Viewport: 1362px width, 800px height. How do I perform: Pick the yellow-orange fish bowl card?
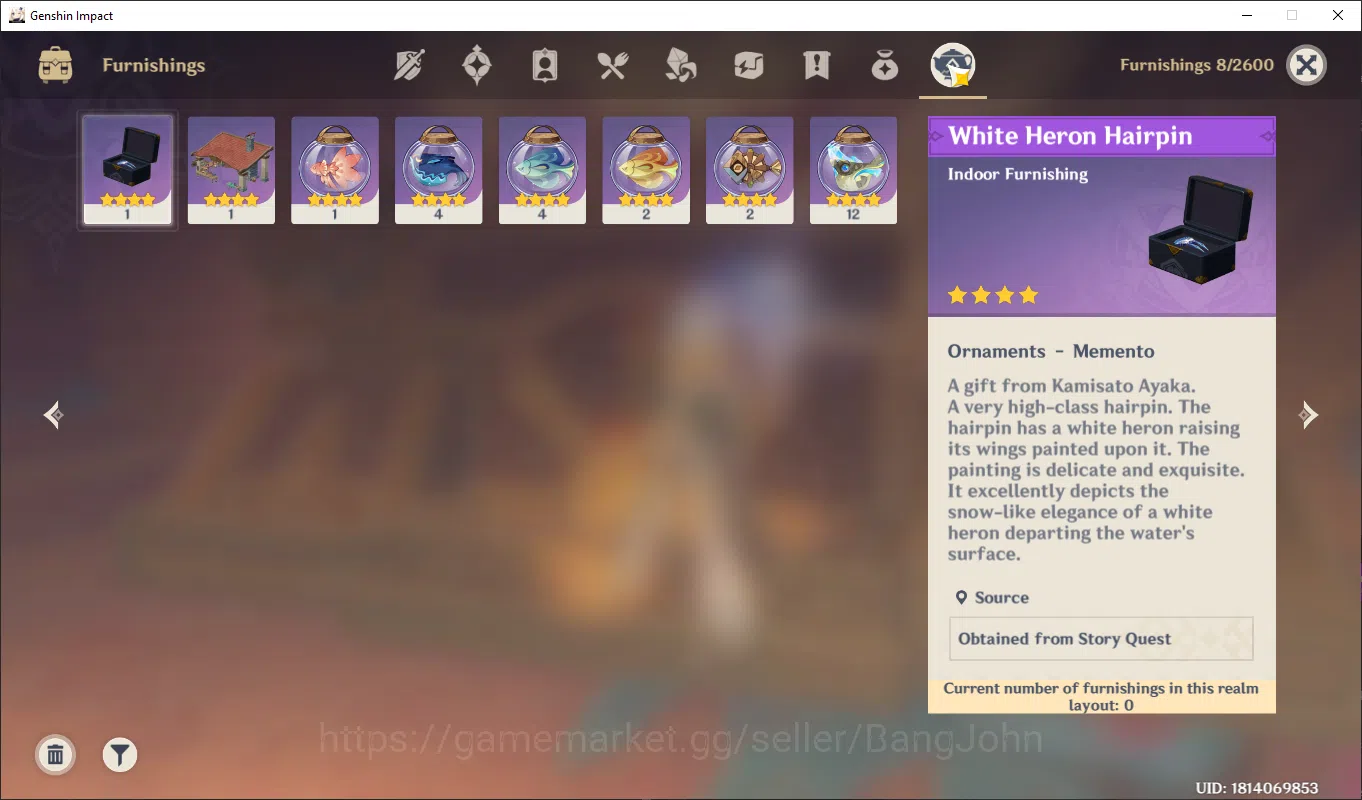click(x=646, y=170)
